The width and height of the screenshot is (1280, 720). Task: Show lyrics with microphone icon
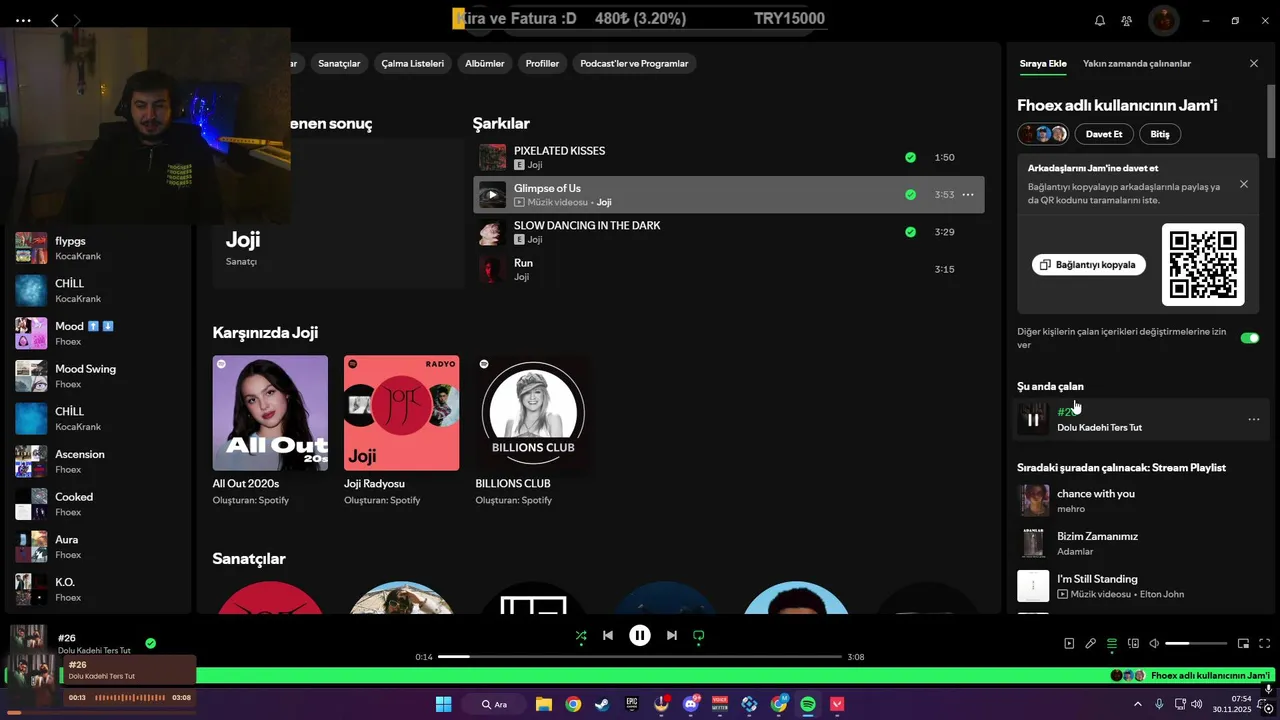tap(1091, 643)
